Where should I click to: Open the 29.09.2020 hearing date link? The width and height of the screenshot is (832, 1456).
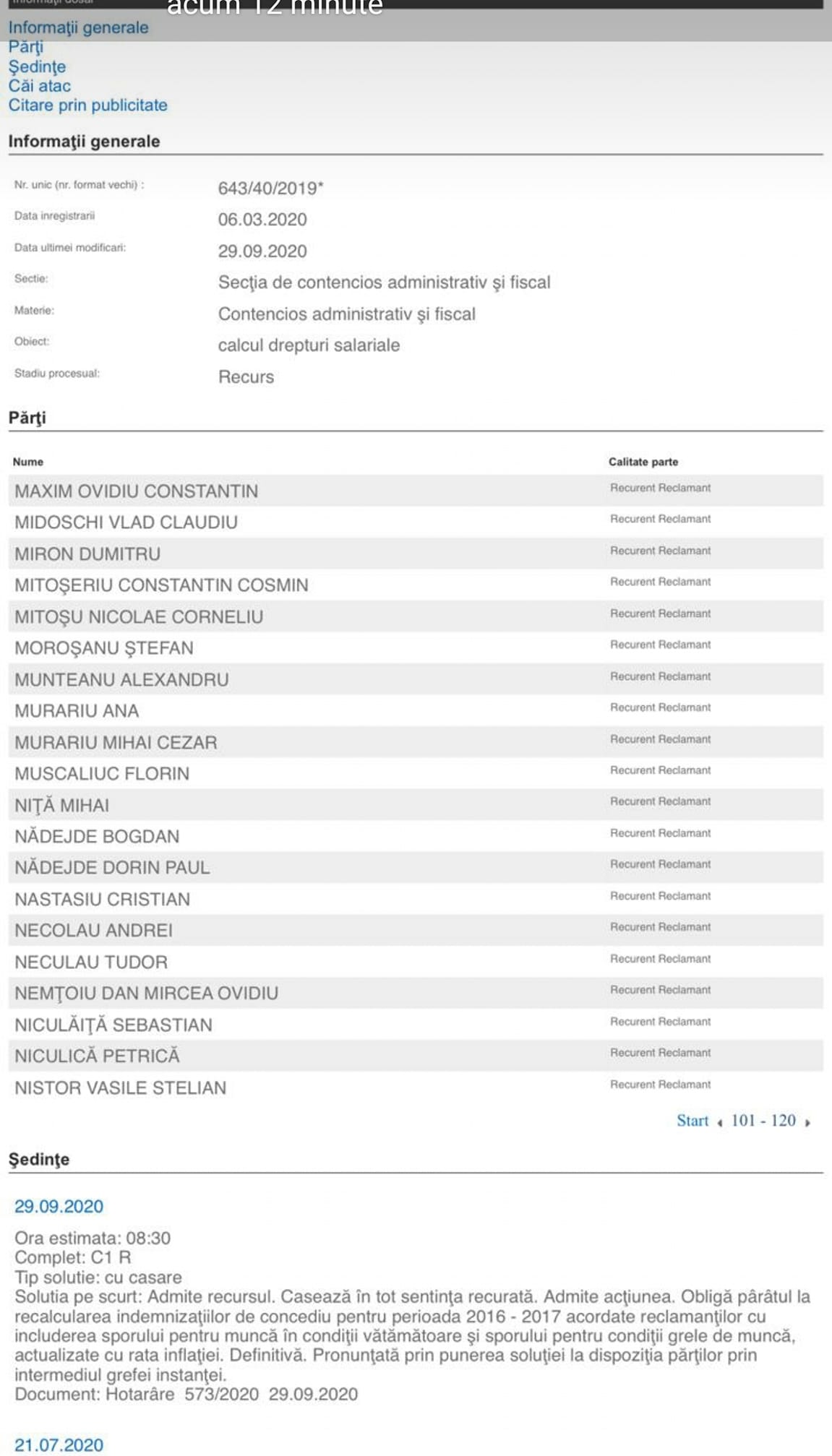click(59, 1206)
